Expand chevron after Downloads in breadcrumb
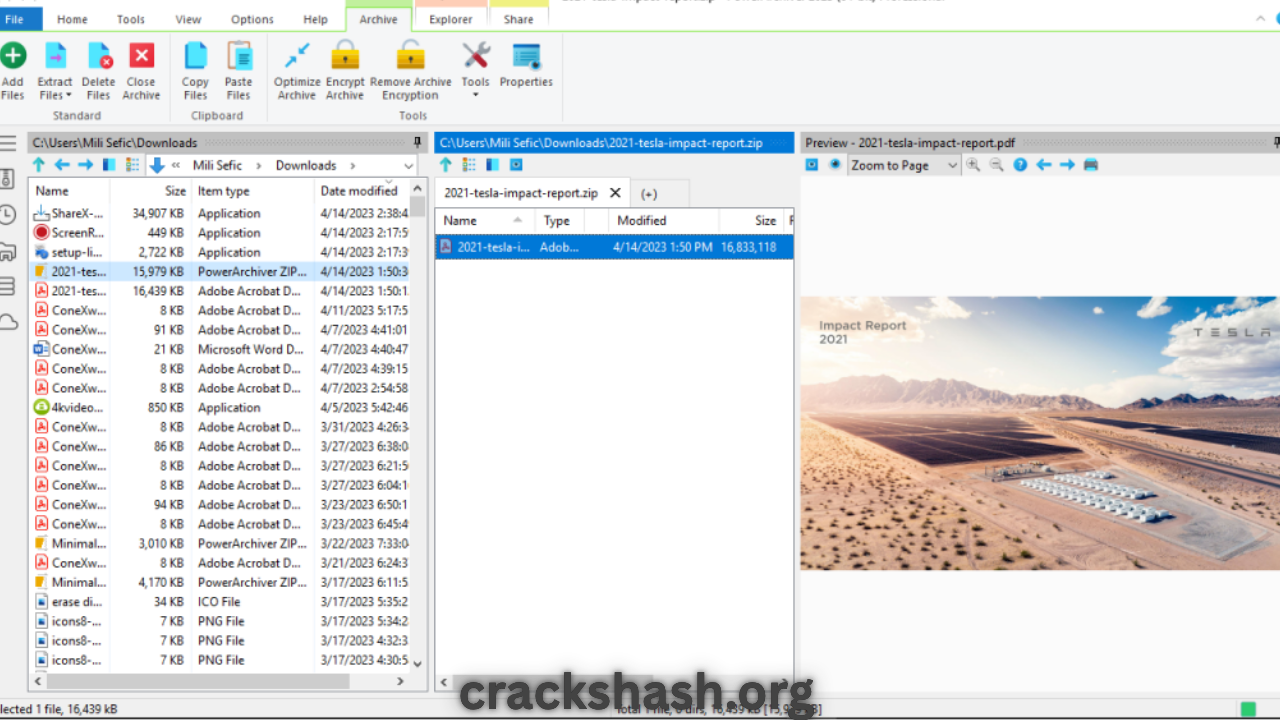 pos(352,166)
